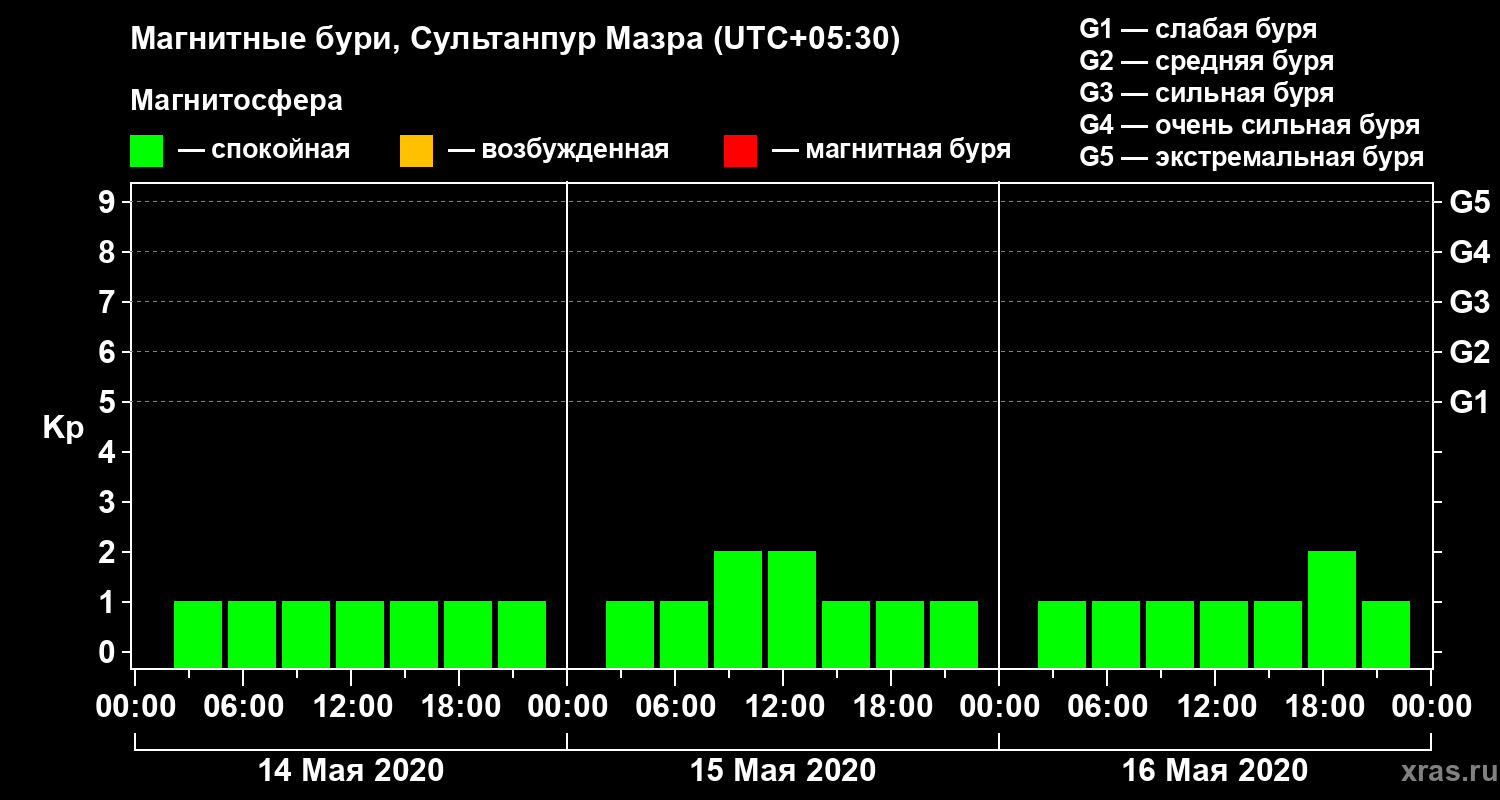Click the 'Магнитосфера' heading
Screen dimensions: 1500x800
coord(236,101)
